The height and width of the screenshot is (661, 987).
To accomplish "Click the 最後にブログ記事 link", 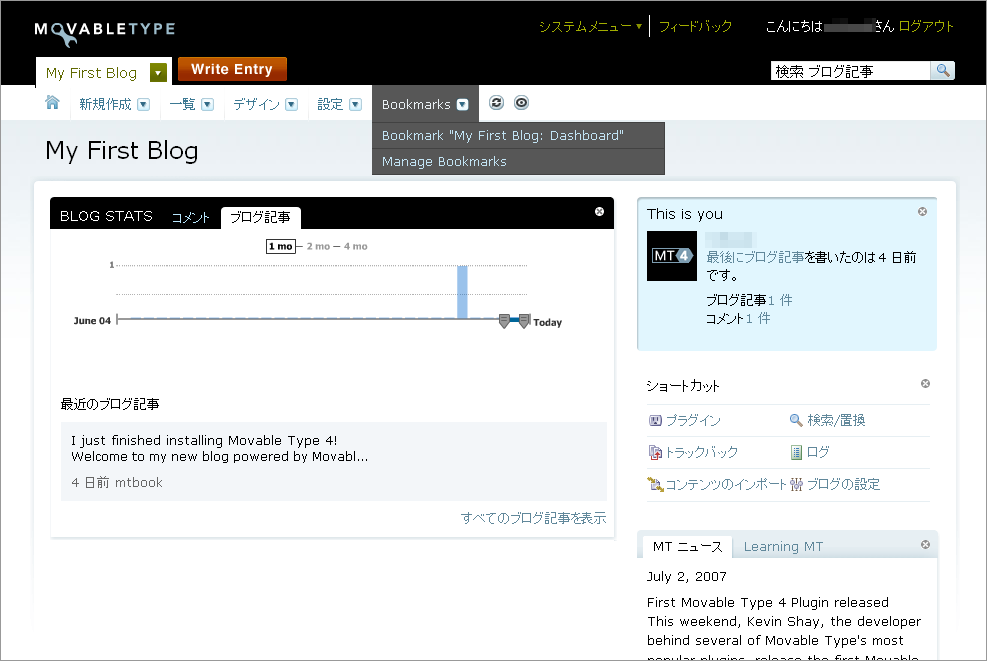I will coord(755,257).
